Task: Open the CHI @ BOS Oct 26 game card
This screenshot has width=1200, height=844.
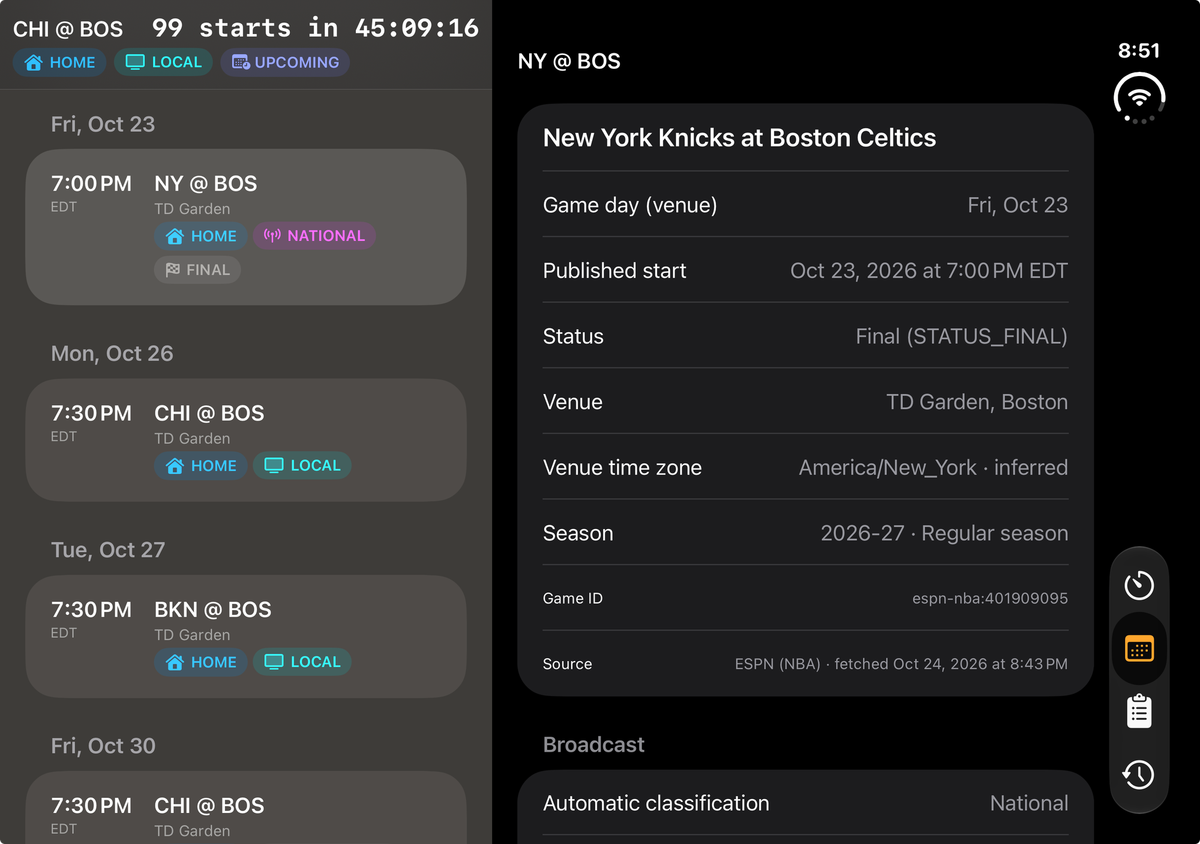Action: tap(246, 440)
